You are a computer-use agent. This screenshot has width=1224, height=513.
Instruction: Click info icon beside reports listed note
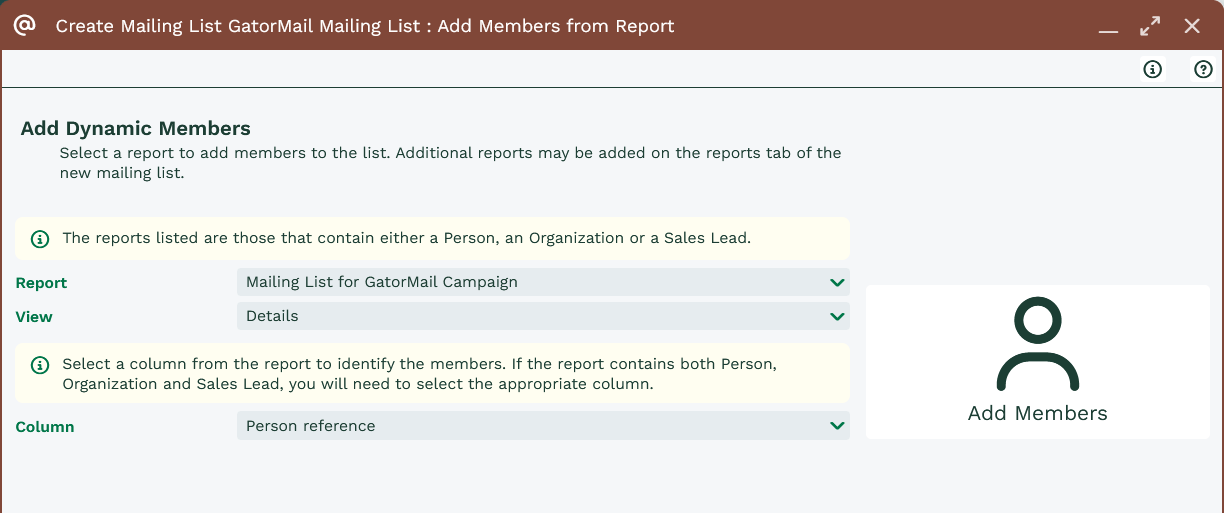point(40,239)
